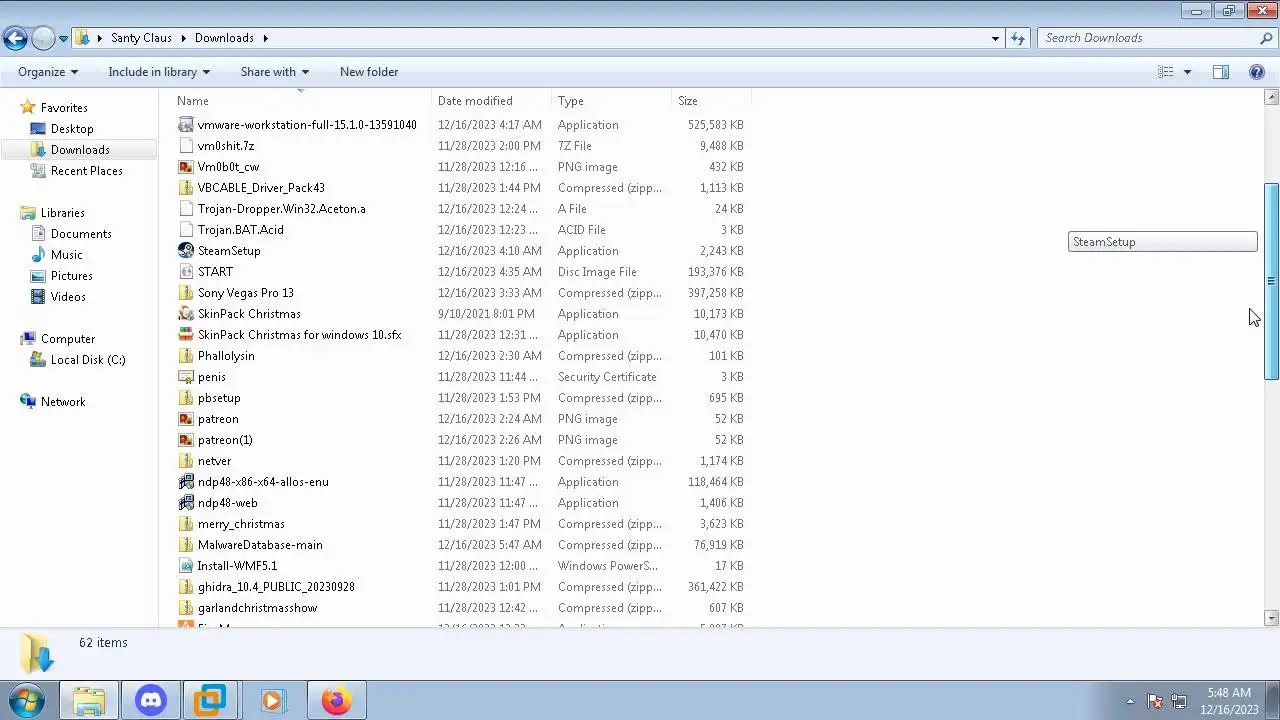Expand the address bar history dropdown
This screenshot has width=1280, height=720.
(x=995, y=38)
